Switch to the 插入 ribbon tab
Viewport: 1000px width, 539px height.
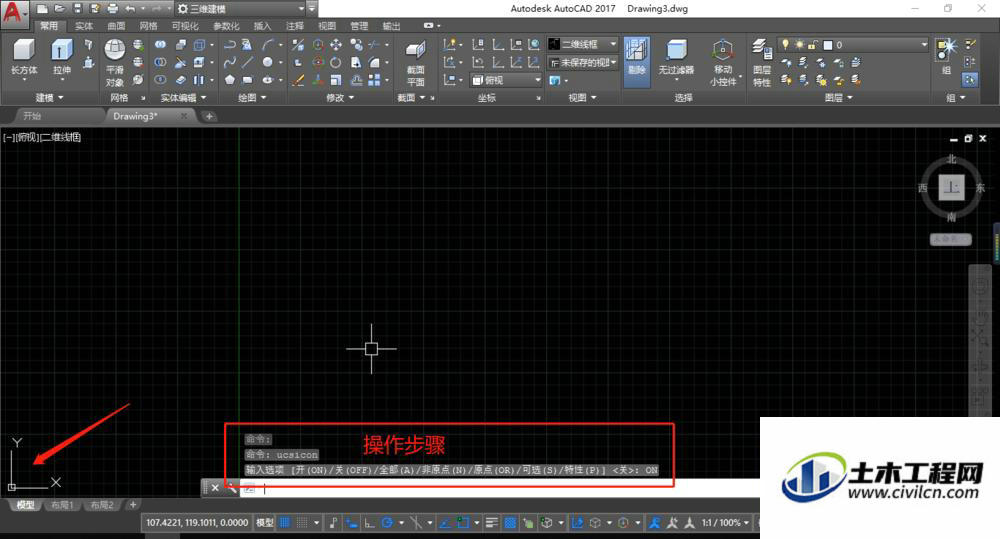pyautogui.click(x=262, y=26)
